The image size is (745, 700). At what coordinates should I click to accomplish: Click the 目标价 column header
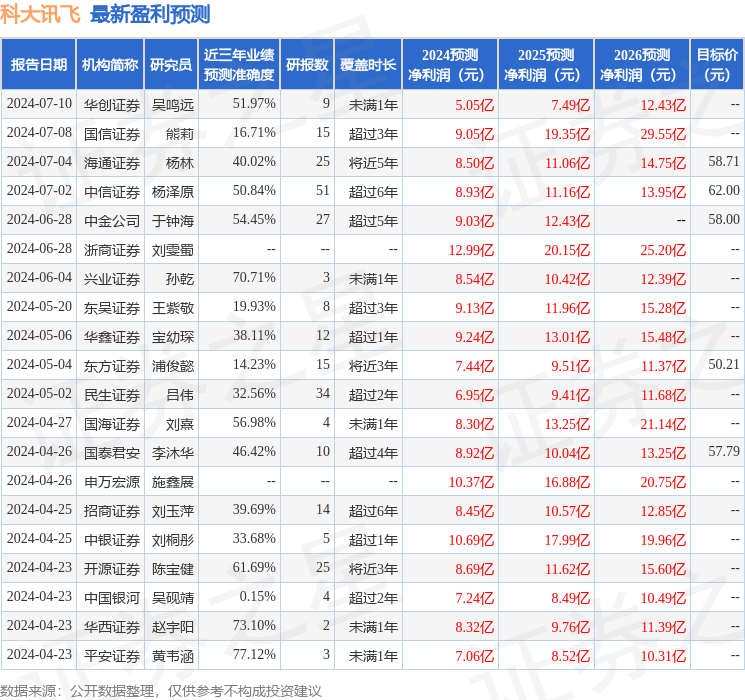(717, 65)
